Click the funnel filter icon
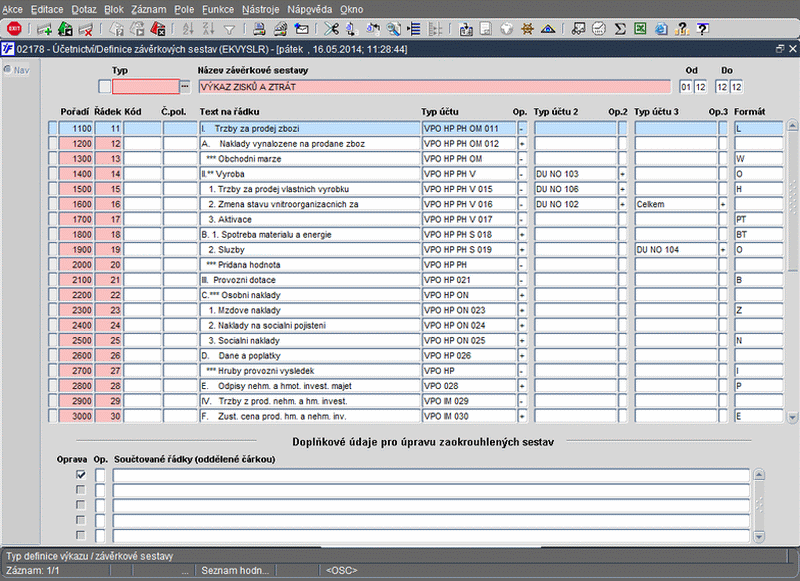 point(229,29)
